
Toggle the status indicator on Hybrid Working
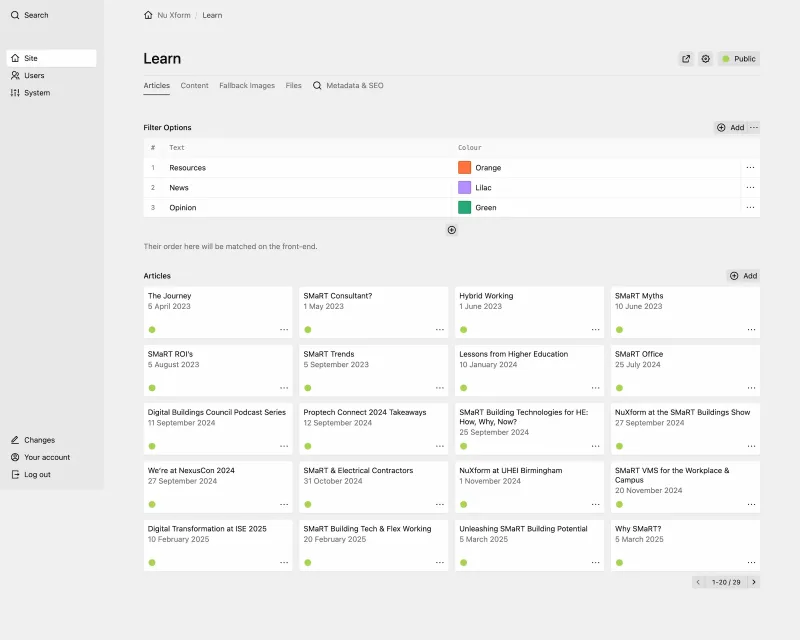coord(463,329)
